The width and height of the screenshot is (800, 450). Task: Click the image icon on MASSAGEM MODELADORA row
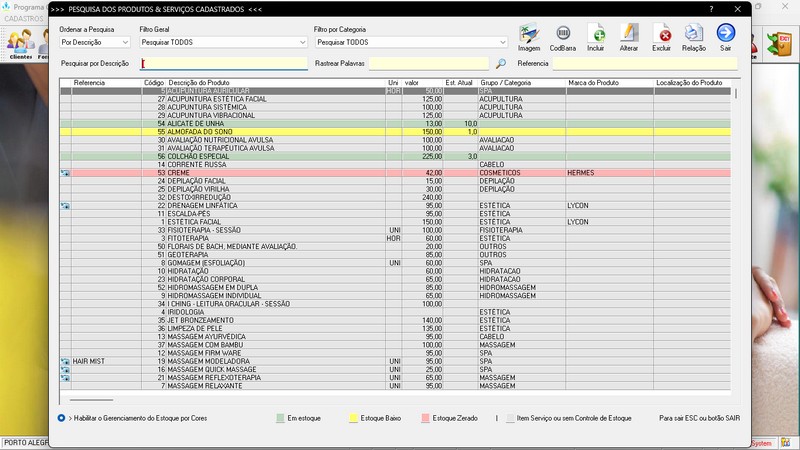(x=65, y=361)
